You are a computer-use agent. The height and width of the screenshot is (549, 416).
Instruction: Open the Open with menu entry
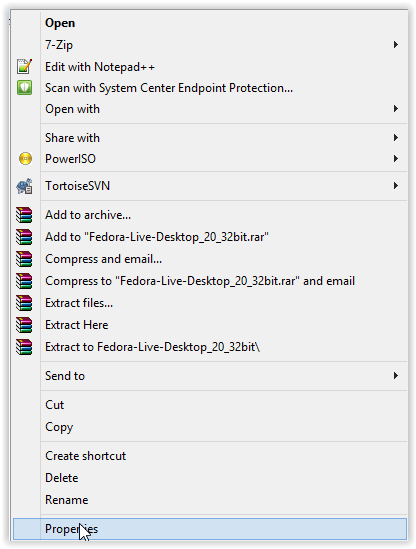210,109
